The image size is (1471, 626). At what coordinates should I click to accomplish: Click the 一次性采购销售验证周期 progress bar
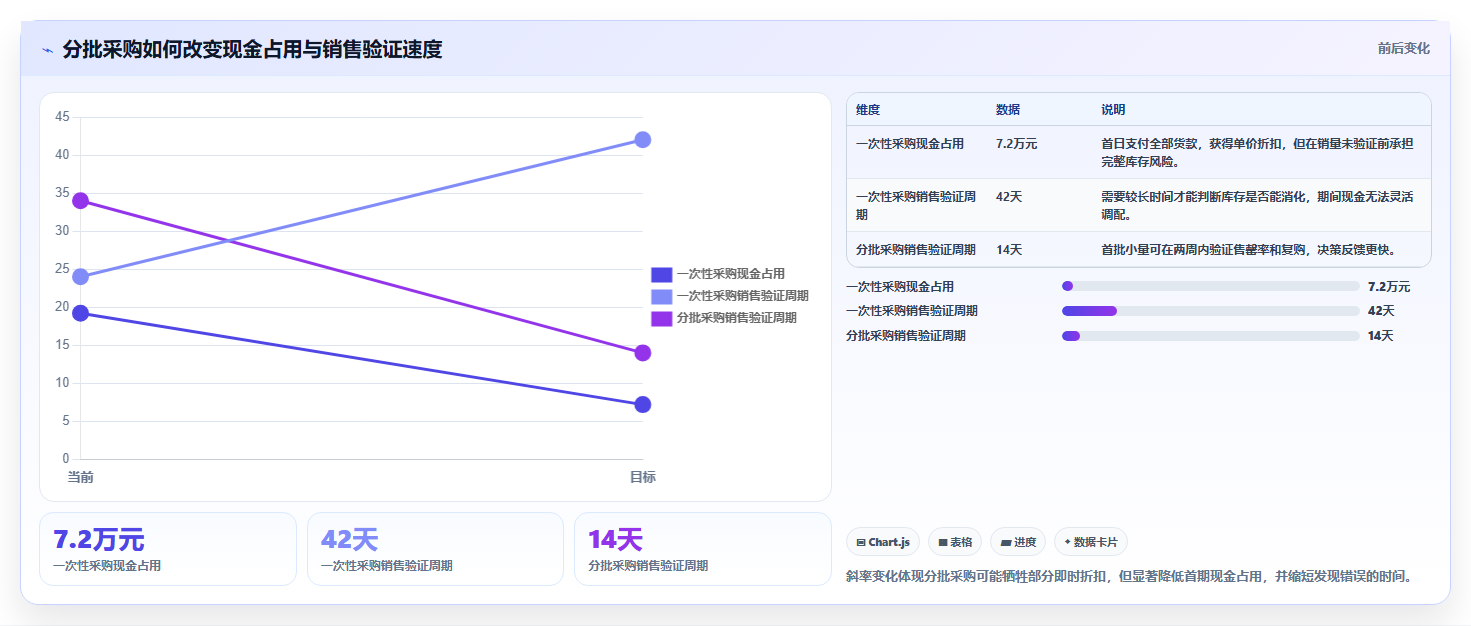point(1211,311)
